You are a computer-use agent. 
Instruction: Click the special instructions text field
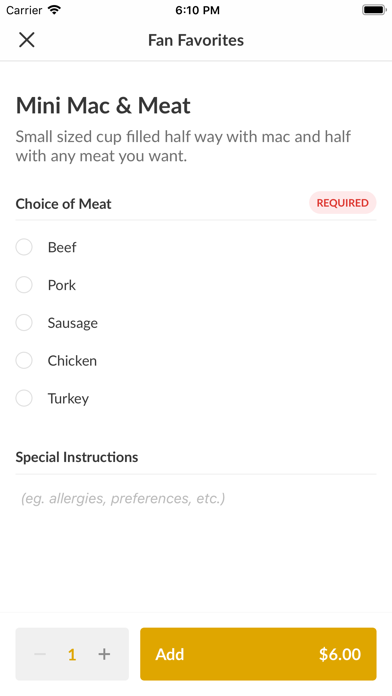pos(196,498)
